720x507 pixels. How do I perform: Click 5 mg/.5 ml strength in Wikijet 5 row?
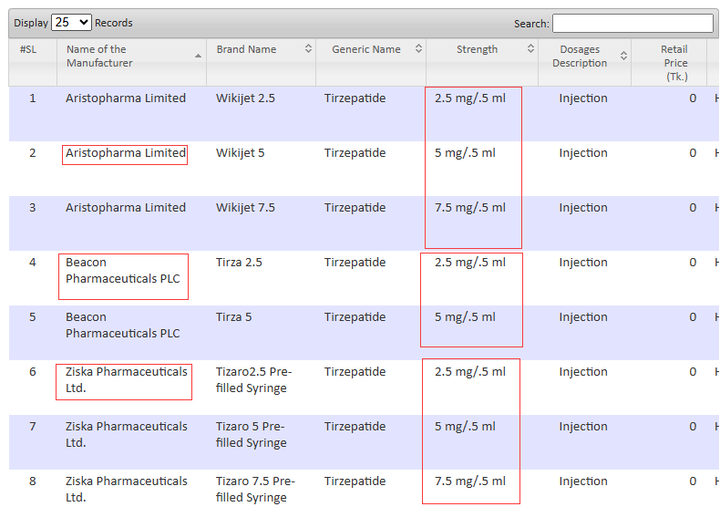[x=465, y=153]
